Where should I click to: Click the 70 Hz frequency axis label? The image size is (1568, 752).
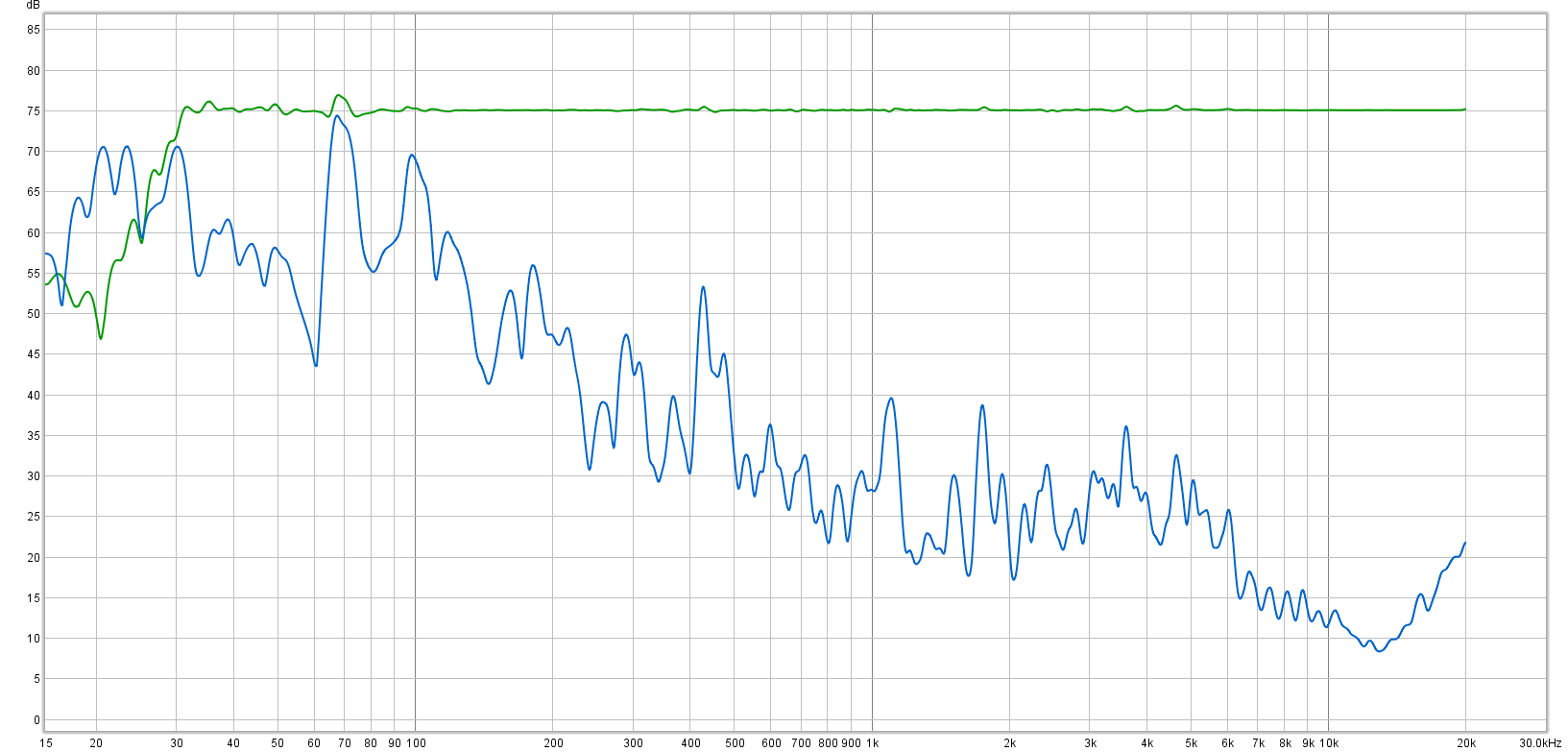coord(345,743)
